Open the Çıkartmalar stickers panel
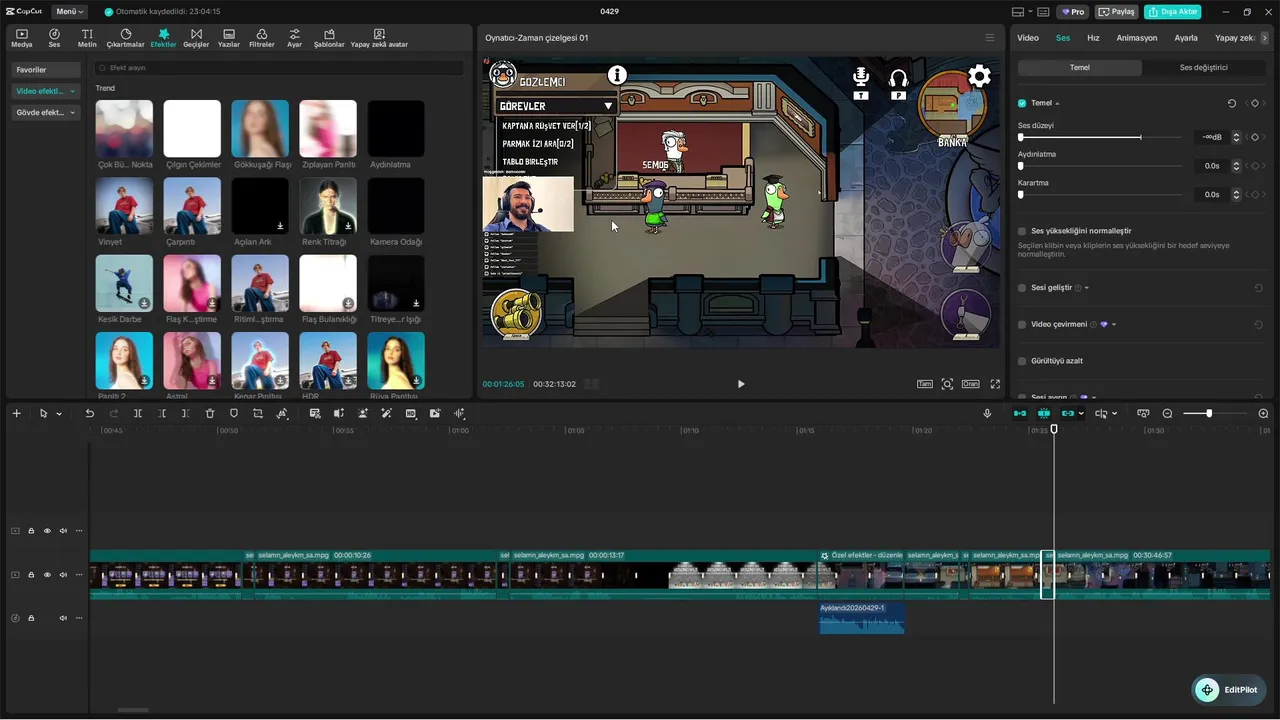Image resolution: width=1280 pixels, height=720 pixels. (125, 38)
